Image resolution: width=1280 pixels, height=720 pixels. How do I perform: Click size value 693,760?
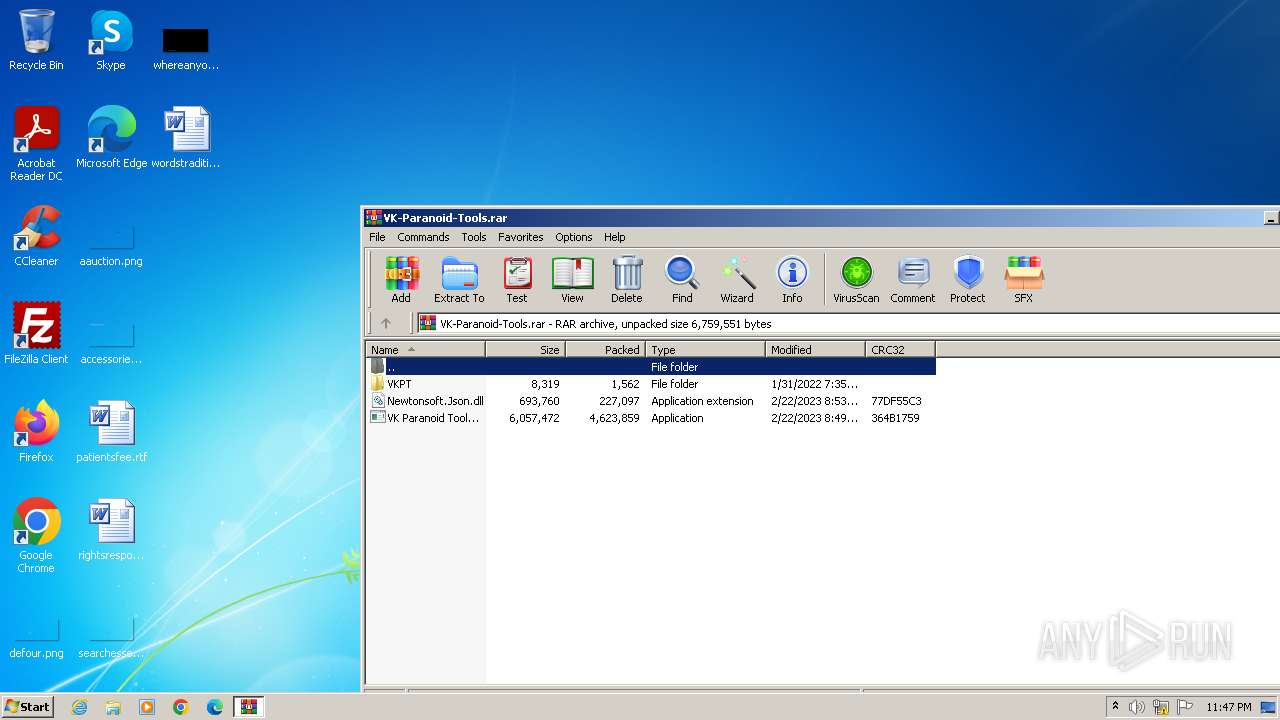click(539, 401)
